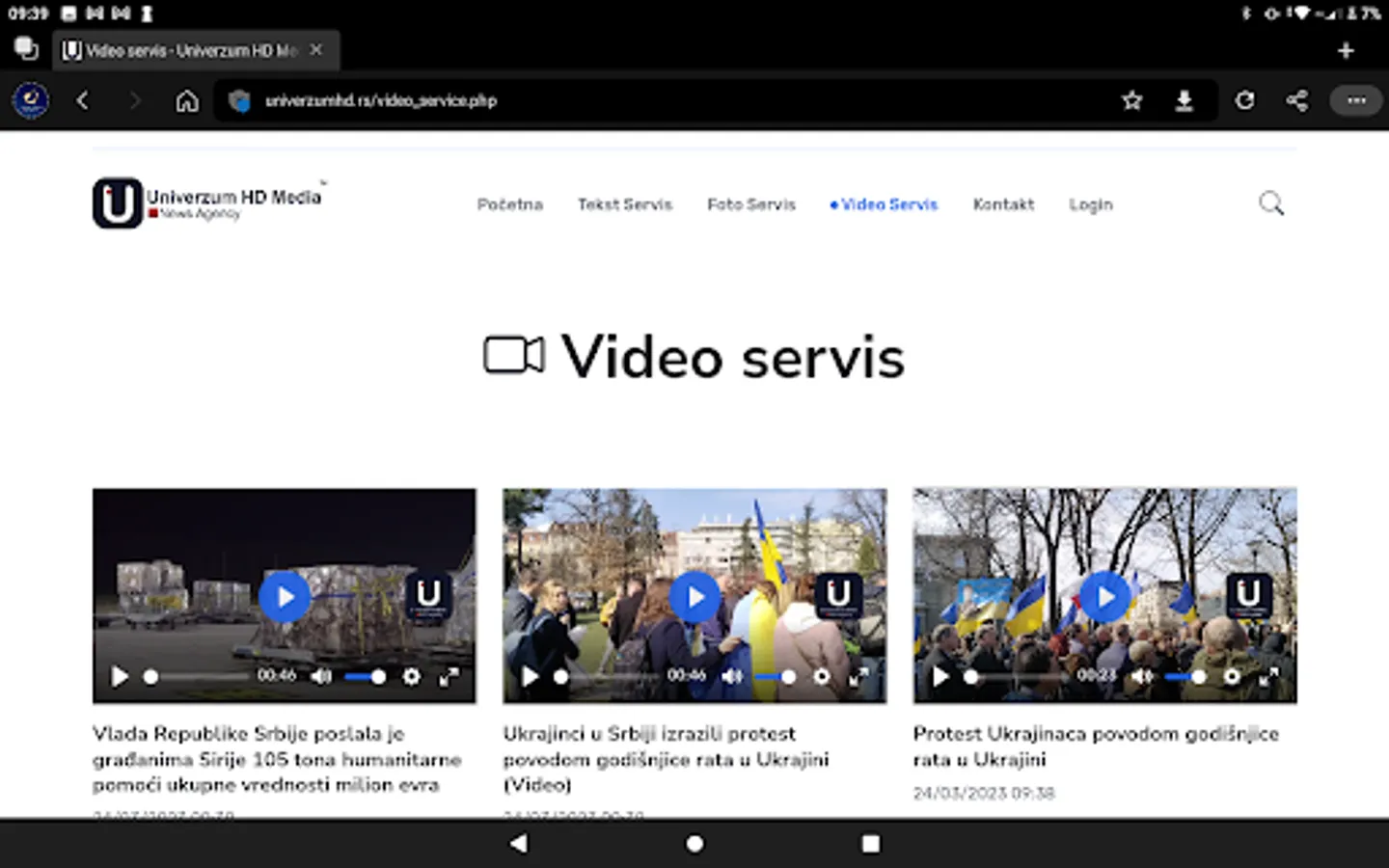Focus the address bar showing univerzumhd.rs URL
The height and width of the screenshot is (868, 1389).
coord(666,100)
